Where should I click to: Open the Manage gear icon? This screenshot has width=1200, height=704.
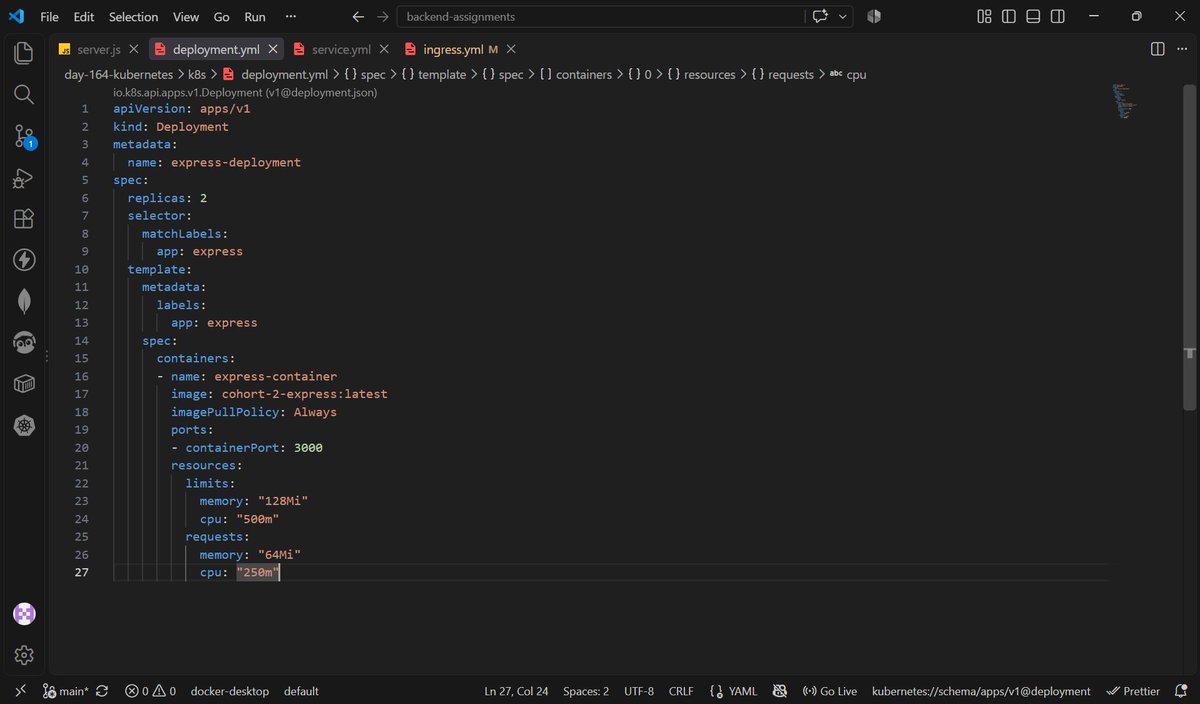[x=24, y=655]
